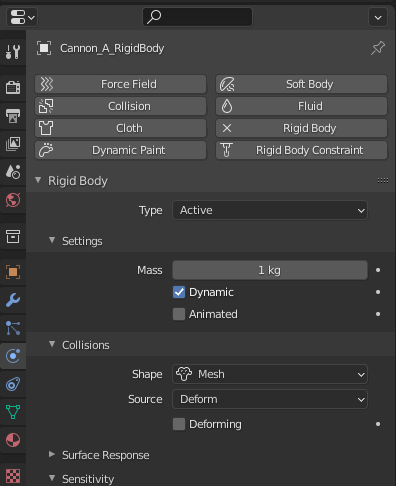This screenshot has height=486, width=396.
Task: Open the Tool properties tab
Action: 13,52
